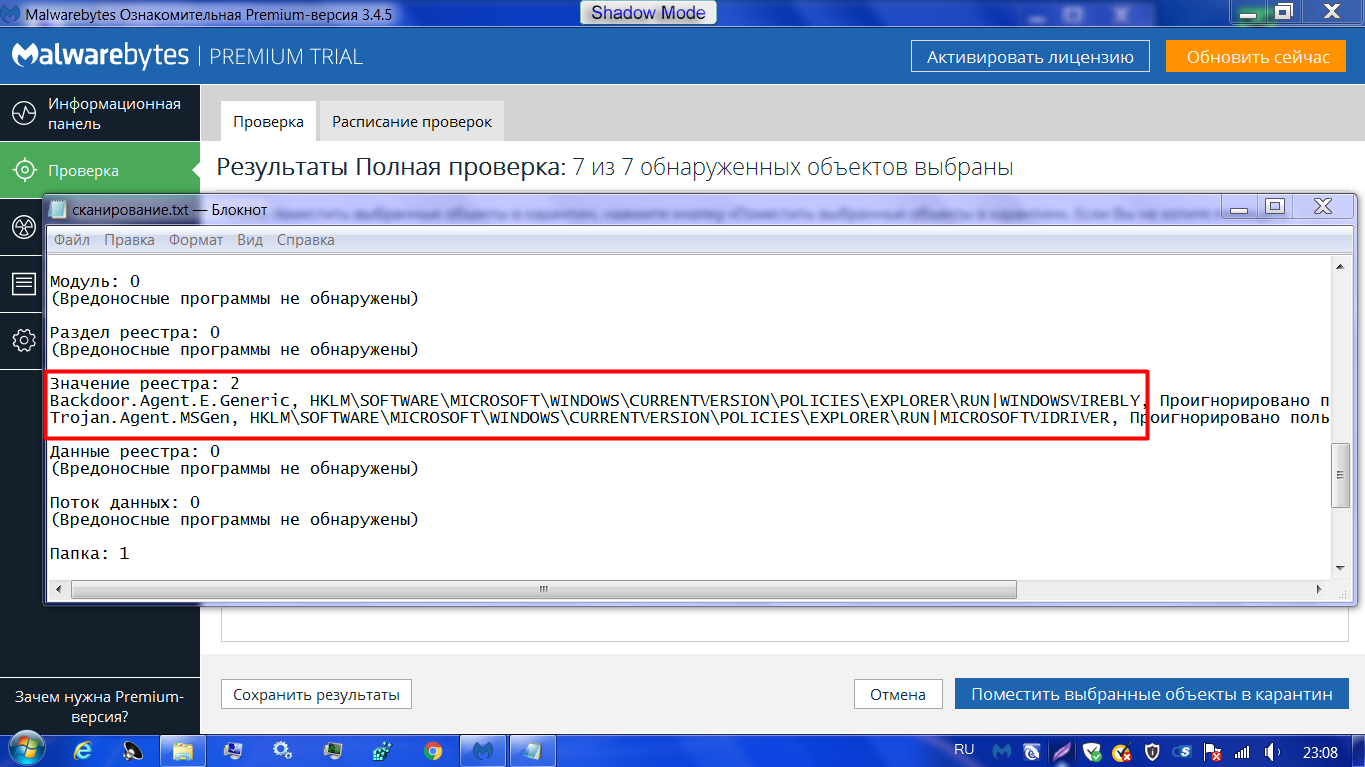Image resolution: width=1365 pixels, height=767 pixels.
Task: Open the Зачем нужна Premium-версия link
Action: pyautogui.click(x=100, y=706)
